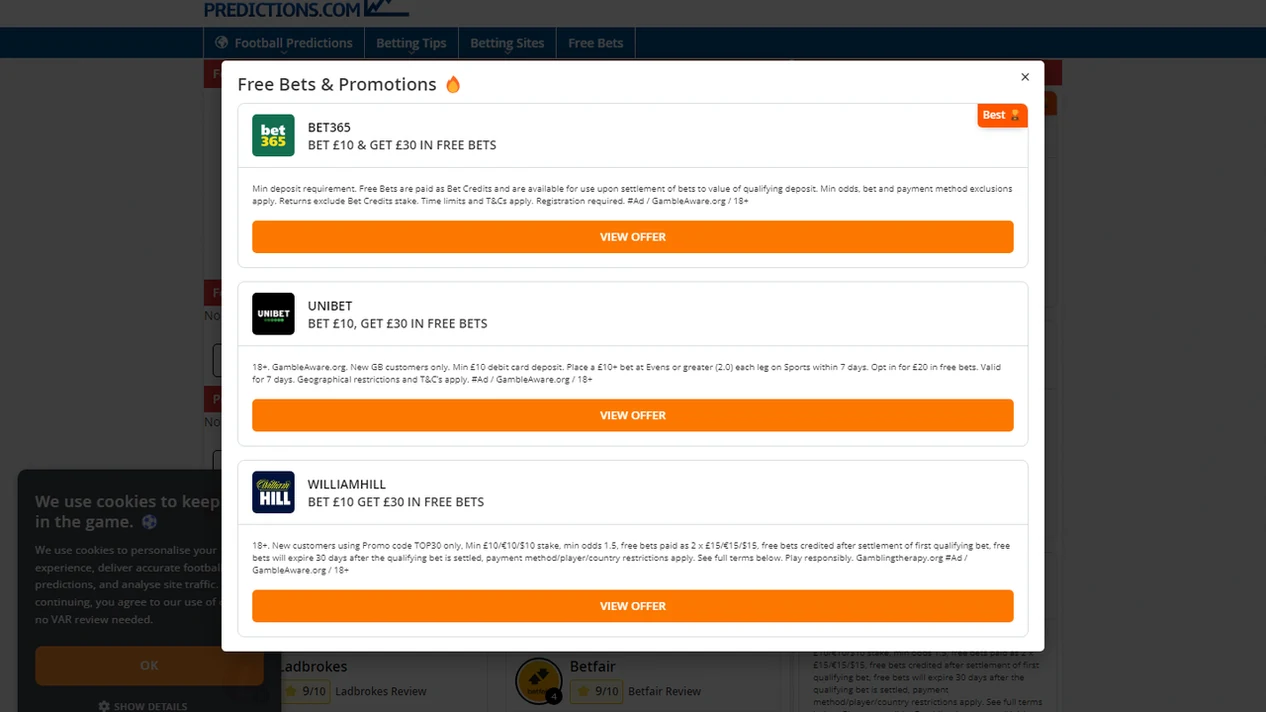Click the BET365 offer name text
Image resolution: width=1266 pixels, height=712 pixels.
pyautogui.click(x=329, y=128)
